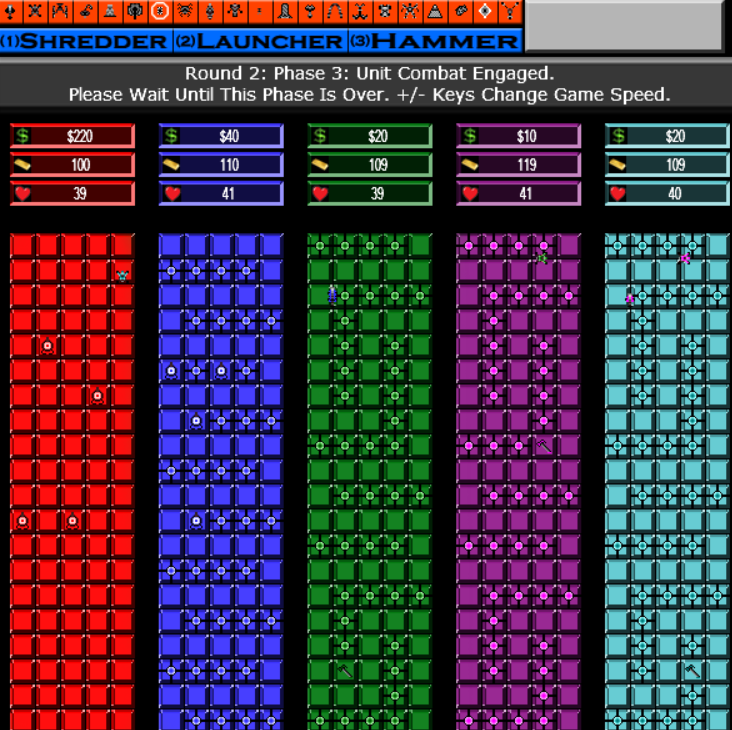This screenshot has width=732, height=730.
Task: Select the arch-shaped unit icon
Action: click(x=335, y=12)
